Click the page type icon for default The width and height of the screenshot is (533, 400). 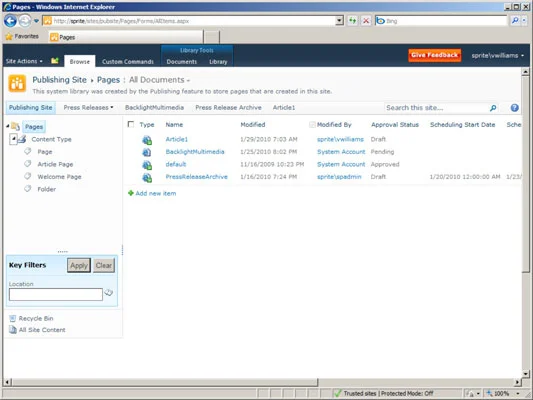tap(147, 165)
